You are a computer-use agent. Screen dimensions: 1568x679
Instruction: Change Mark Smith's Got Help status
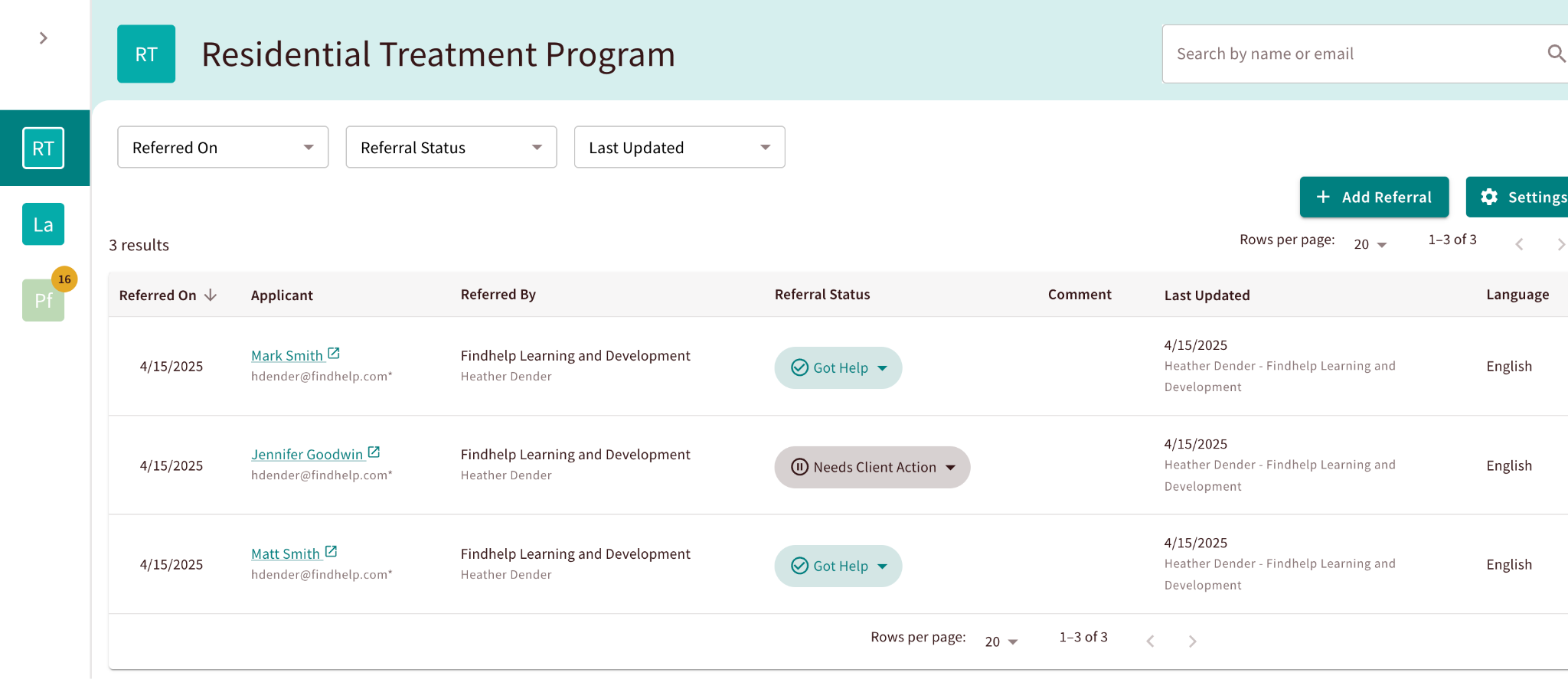[x=838, y=368]
